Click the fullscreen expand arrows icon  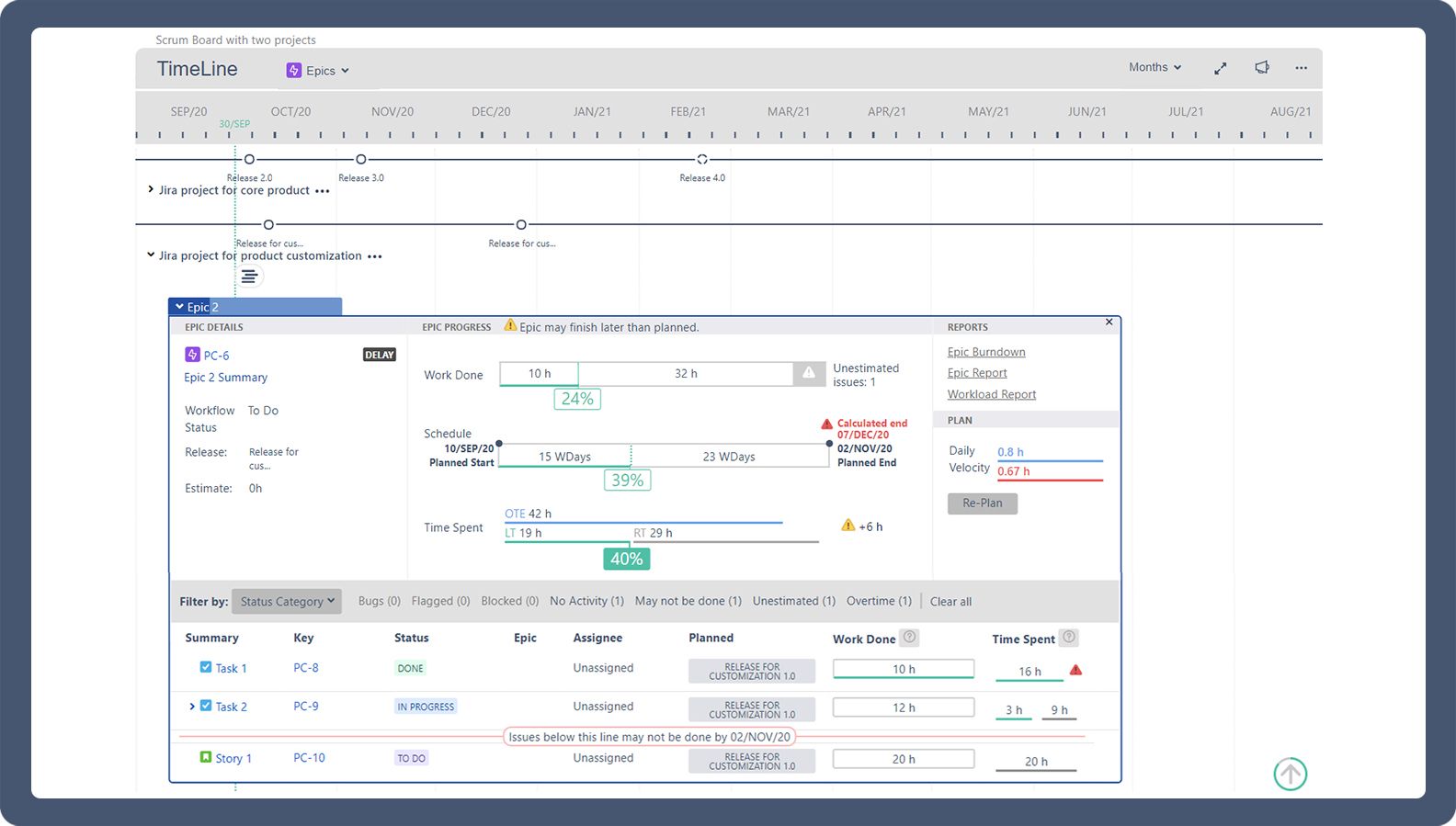pyautogui.click(x=1220, y=68)
